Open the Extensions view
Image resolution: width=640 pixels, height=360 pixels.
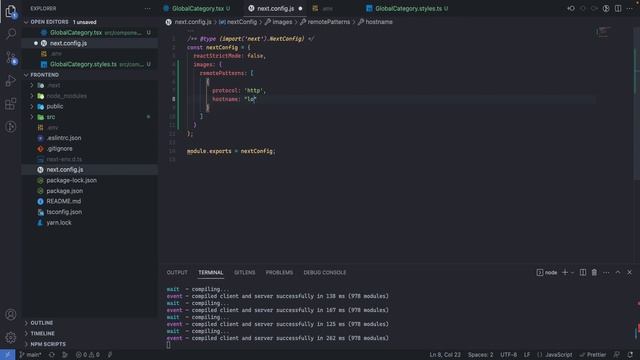(x=11, y=104)
